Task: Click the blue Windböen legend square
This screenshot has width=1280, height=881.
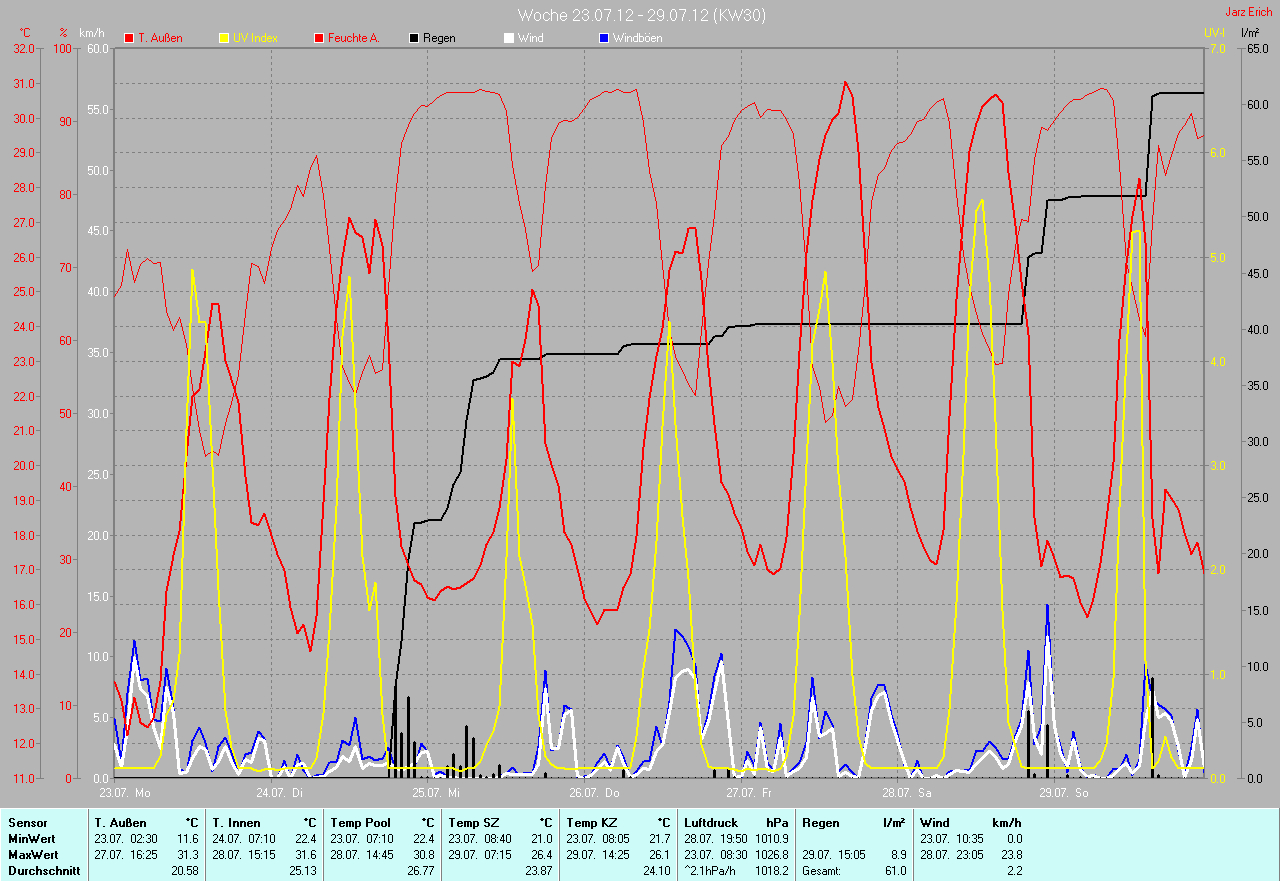Action: (x=604, y=38)
